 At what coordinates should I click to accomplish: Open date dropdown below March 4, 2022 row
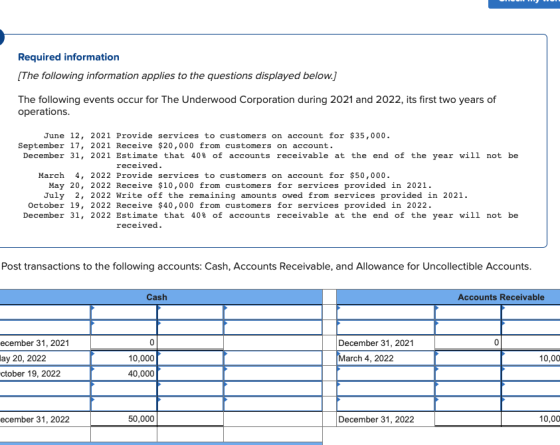385,374
